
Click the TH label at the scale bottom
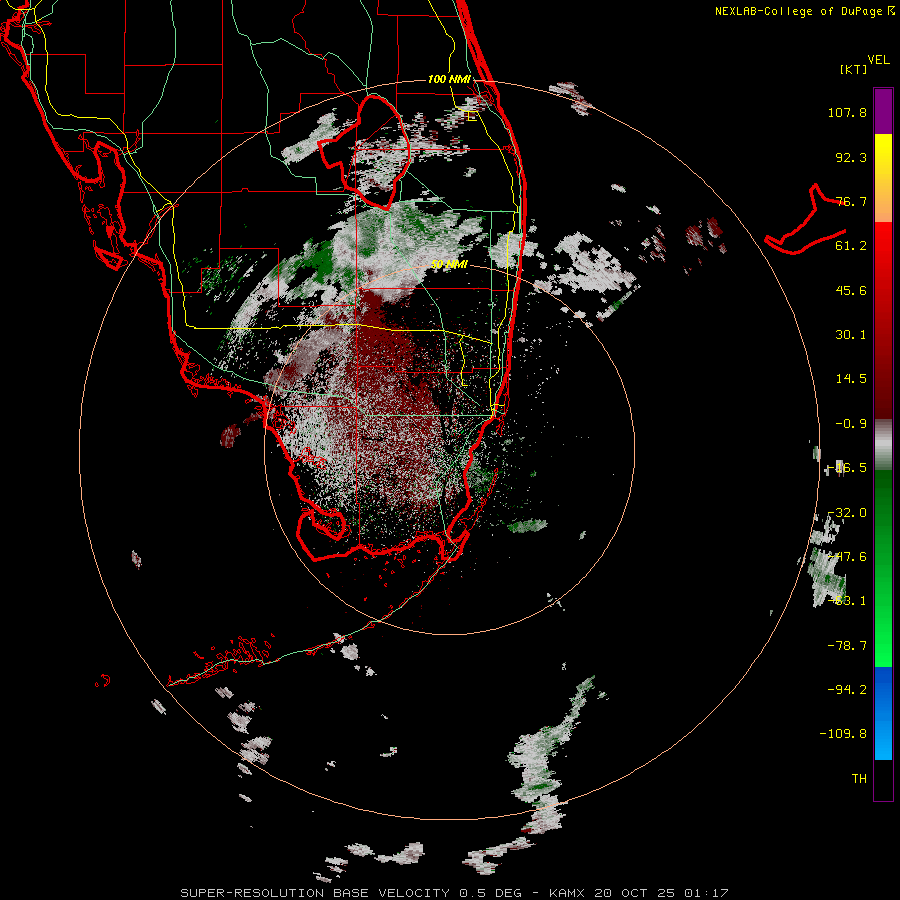click(x=859, y=778)
